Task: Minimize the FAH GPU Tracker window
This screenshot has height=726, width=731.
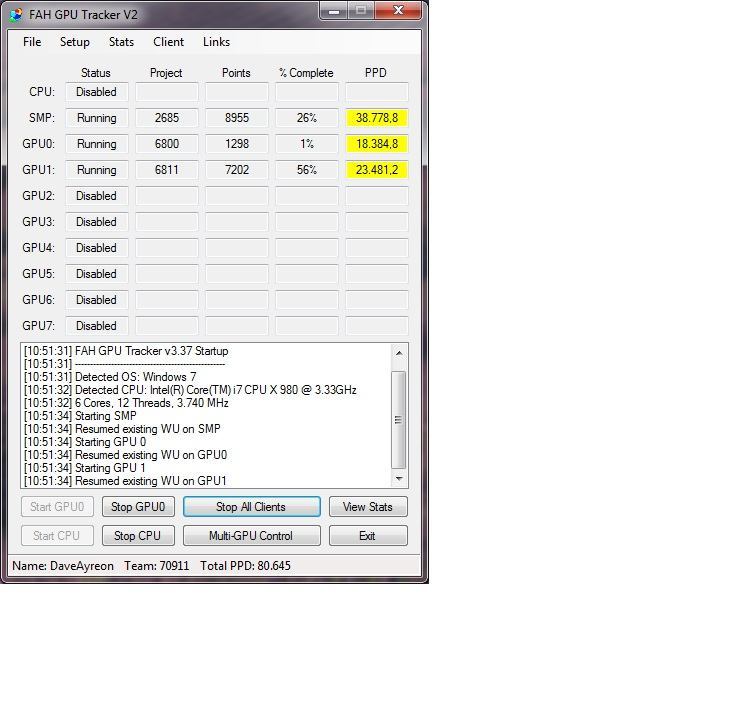Action: point(334,11)
